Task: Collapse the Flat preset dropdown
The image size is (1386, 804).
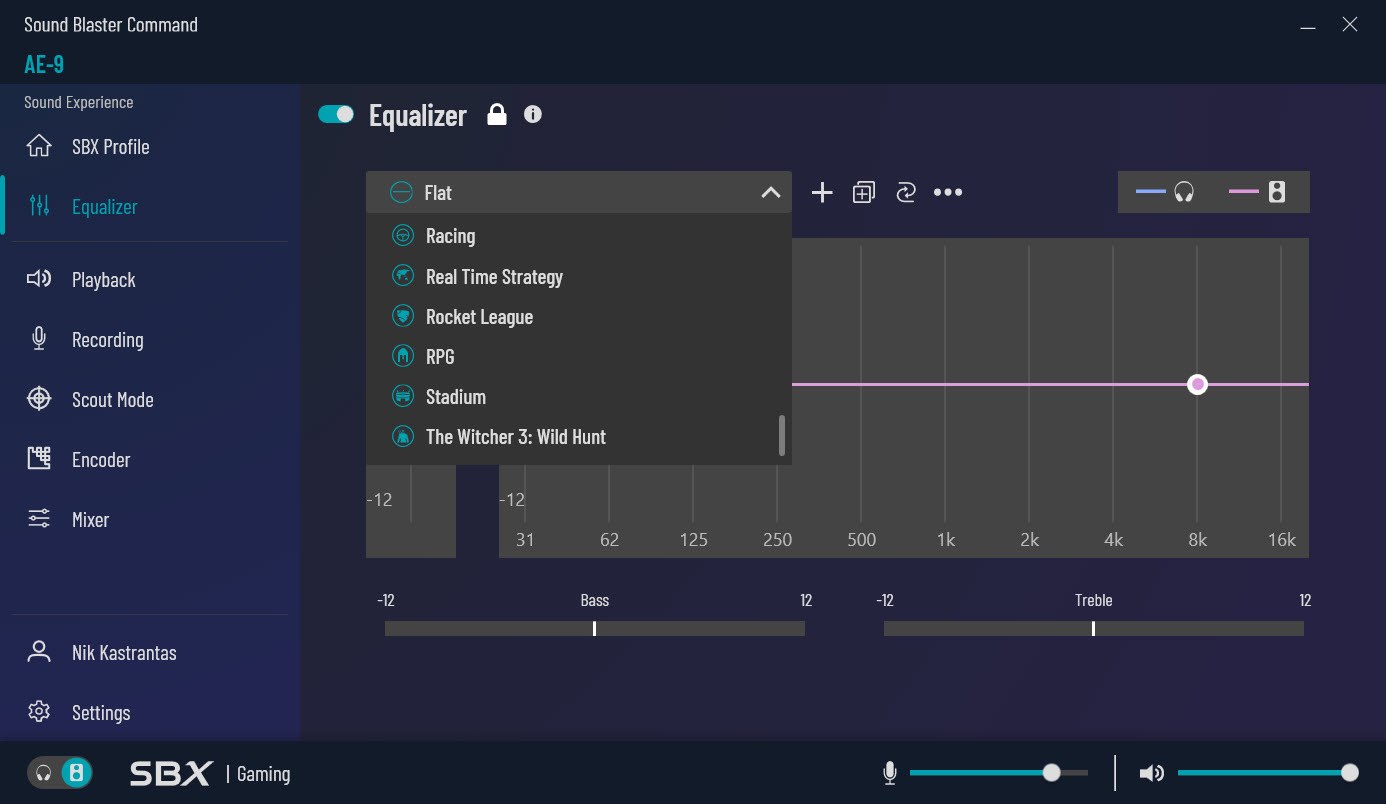Action: (x=579, y=192)
